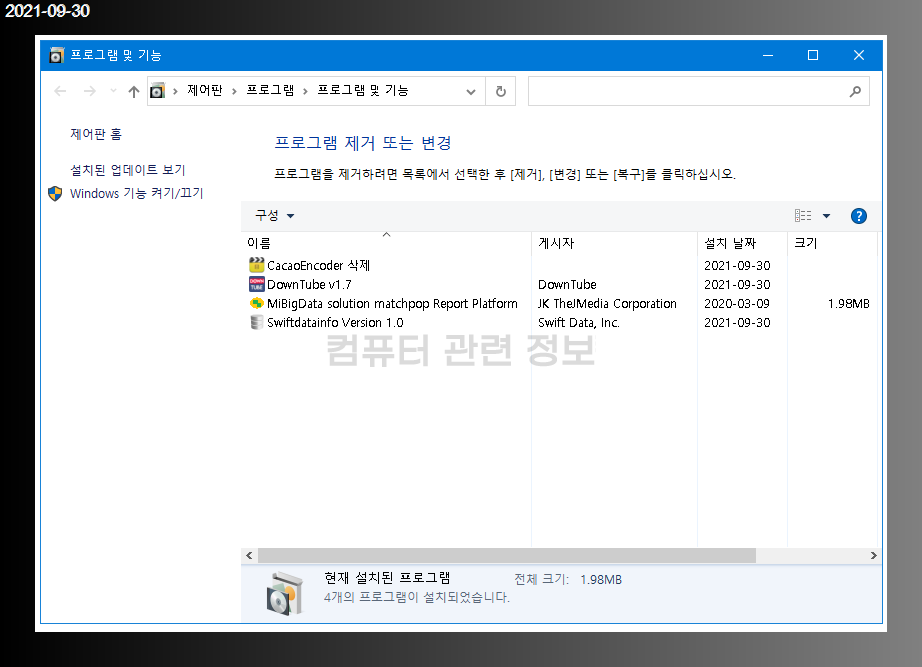Expand the chevron after 제어판 breadcrumb

(x=234, y=91)
